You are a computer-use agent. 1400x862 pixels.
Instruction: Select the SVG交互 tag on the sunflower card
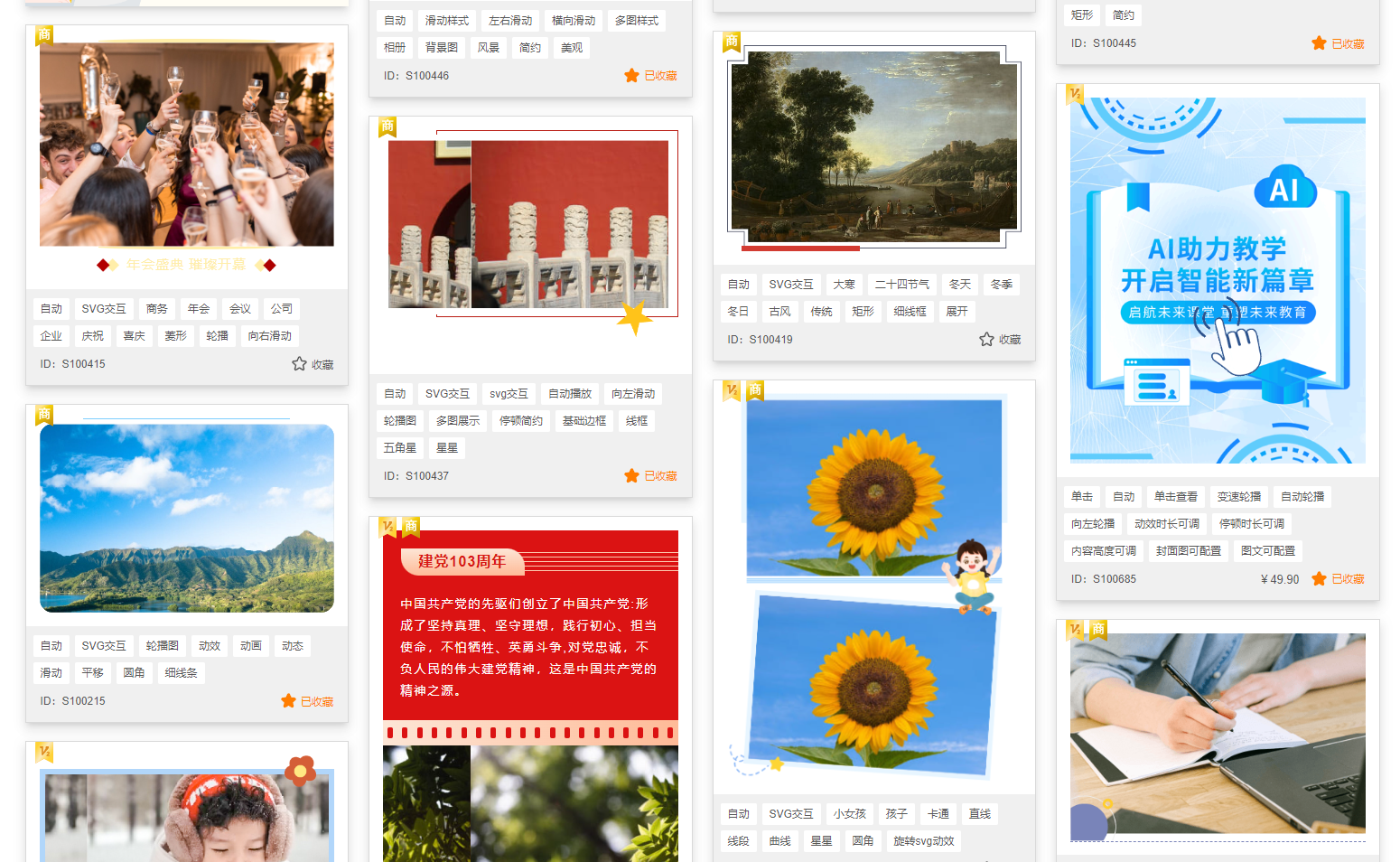click(x=791, y=813)
